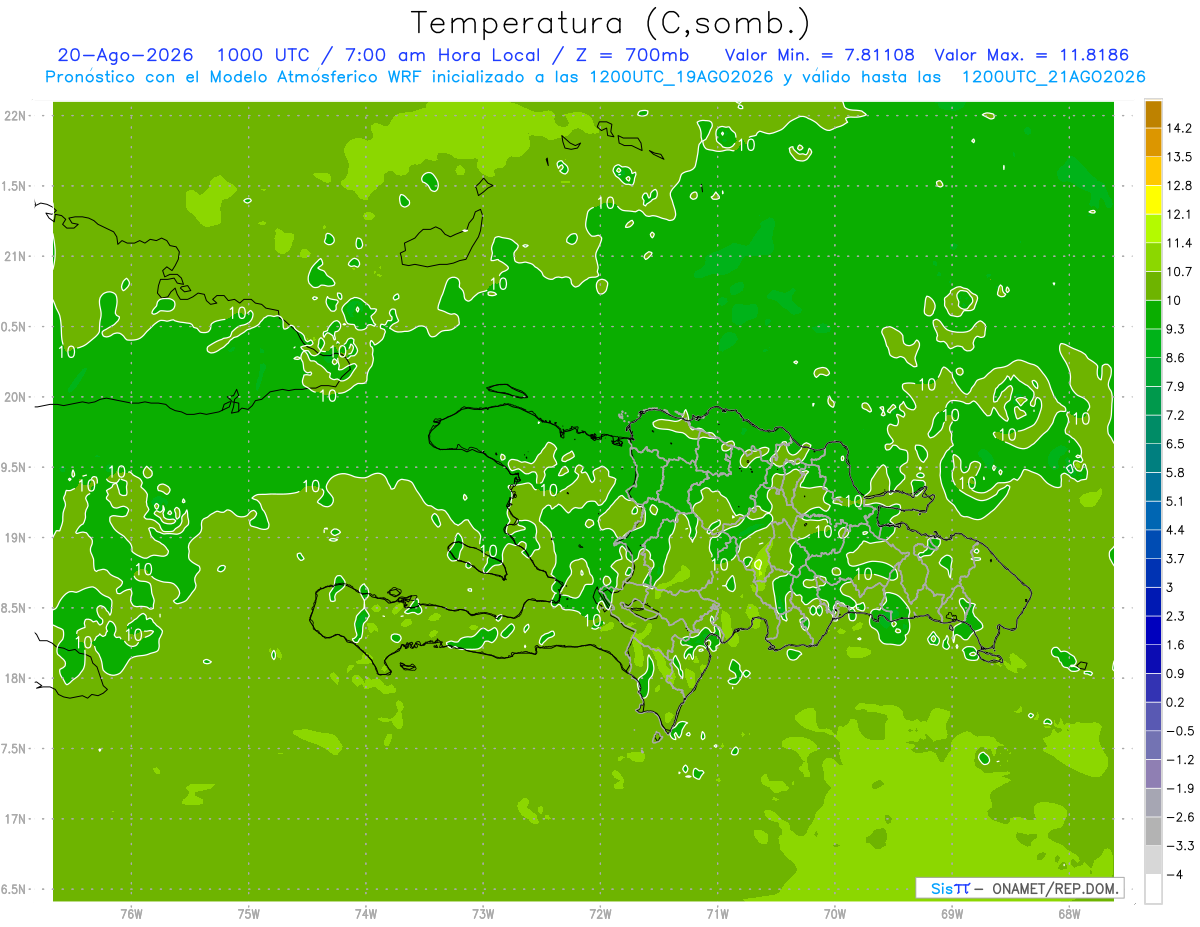Click the '72W' longitude label
This screenshot has height=927, width=1200.
(x=600, y=914)
